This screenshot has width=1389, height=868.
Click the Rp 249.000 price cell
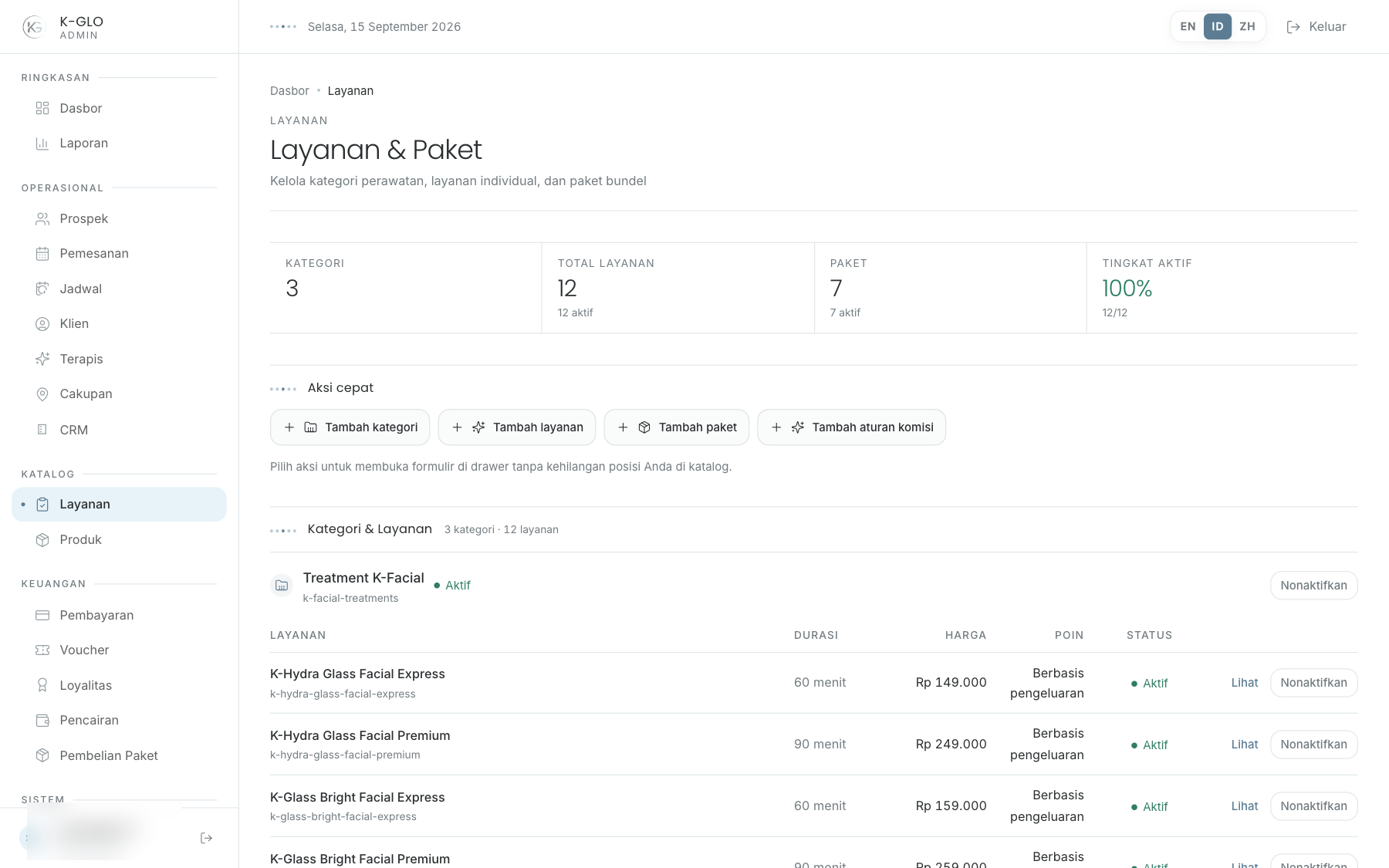click(x=951, y=745)
